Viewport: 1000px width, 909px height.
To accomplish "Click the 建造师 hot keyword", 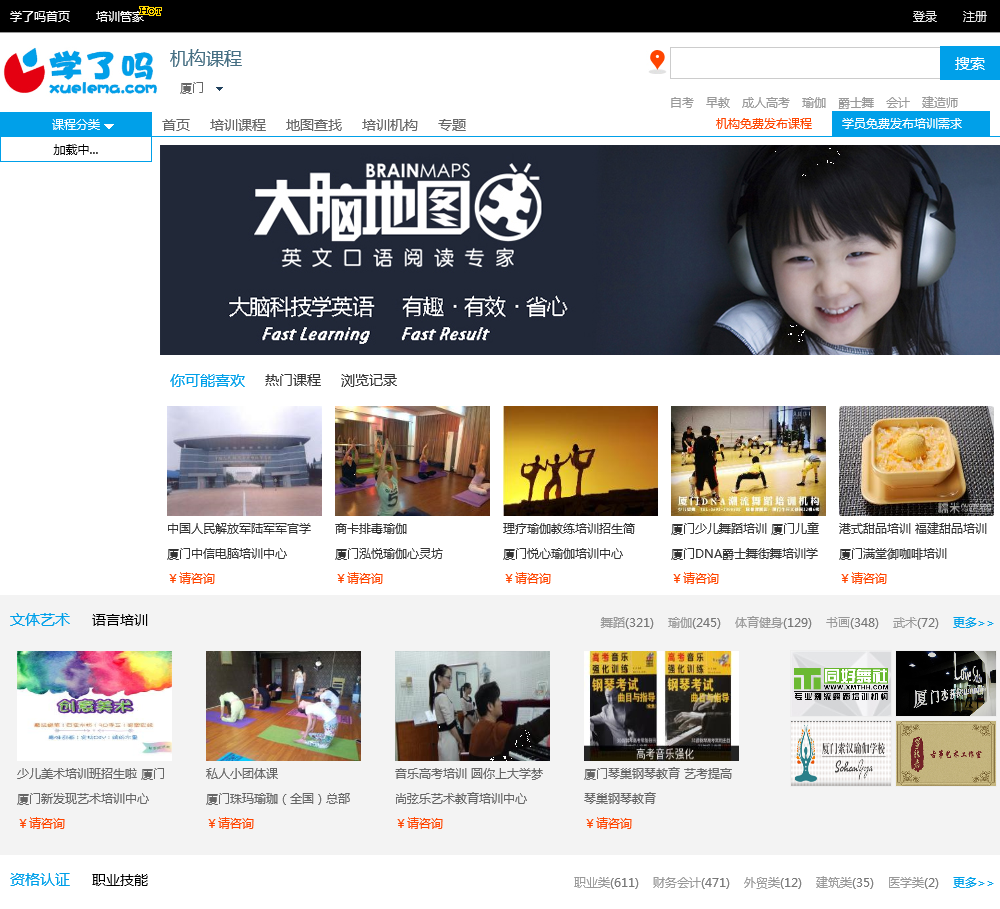I will coord(939,103).
